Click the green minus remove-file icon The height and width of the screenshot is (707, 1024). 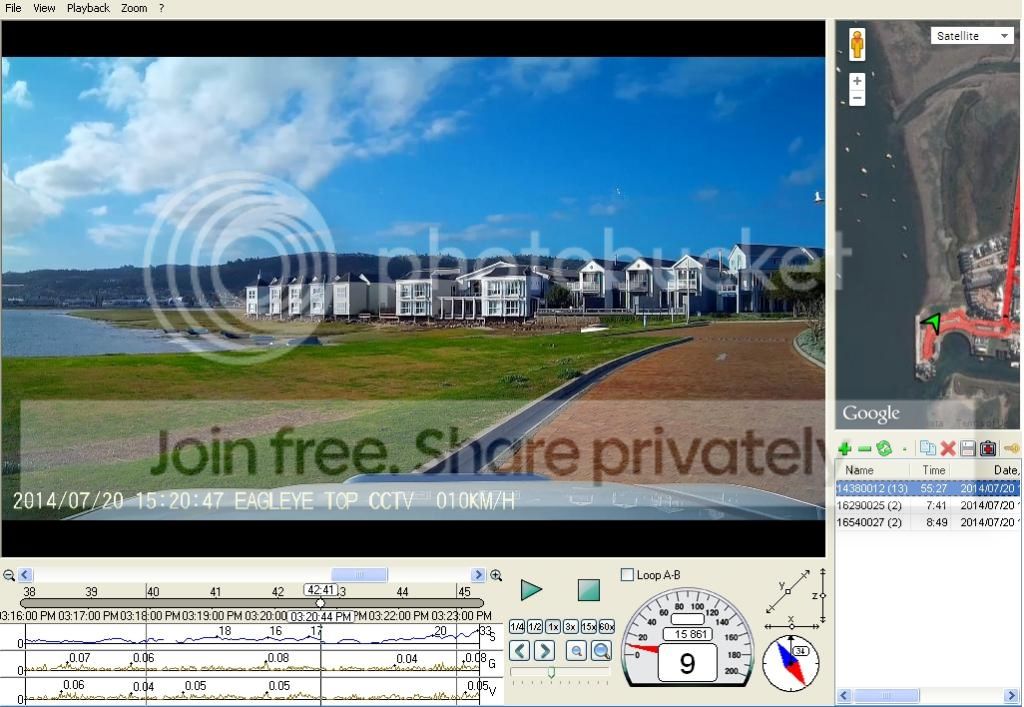[x=864, y=449]
